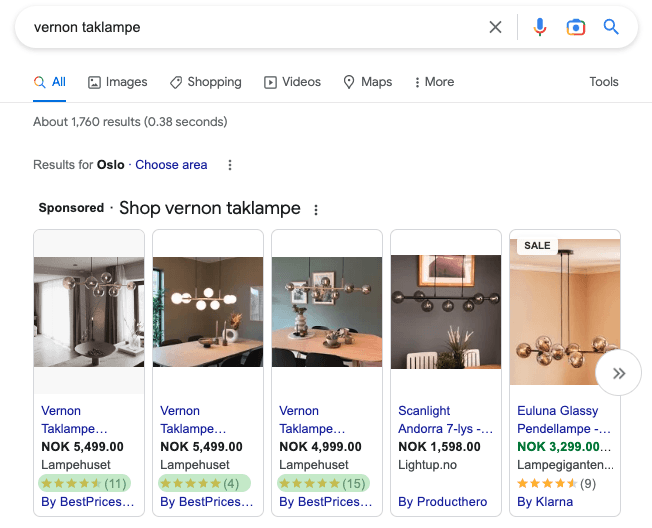The image size is (652, 528).
Task: Select the All tab
Action: pos(49,82)
